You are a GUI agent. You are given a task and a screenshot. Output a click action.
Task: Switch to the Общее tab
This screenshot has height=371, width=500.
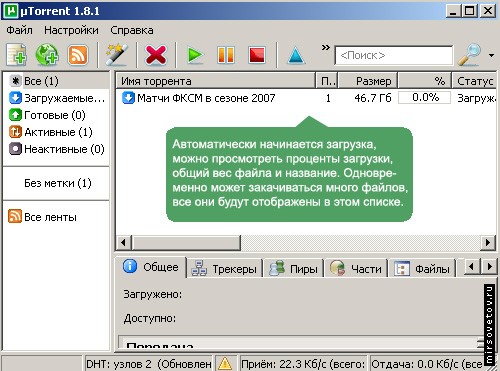click(151, 267)
